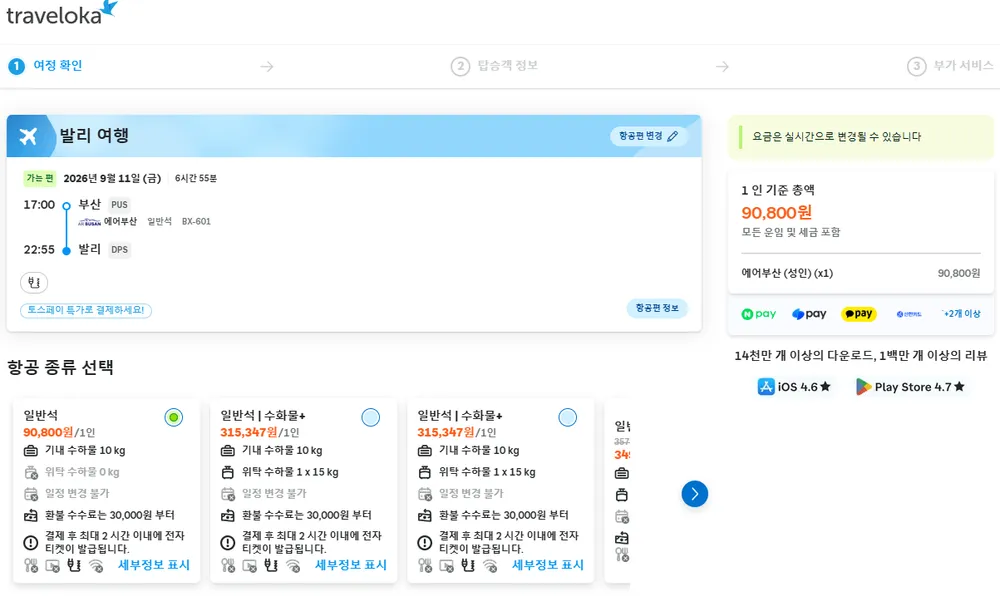Click the yellow Kakao pay logo
The image size is (1000, 602).
pos(859,314)
